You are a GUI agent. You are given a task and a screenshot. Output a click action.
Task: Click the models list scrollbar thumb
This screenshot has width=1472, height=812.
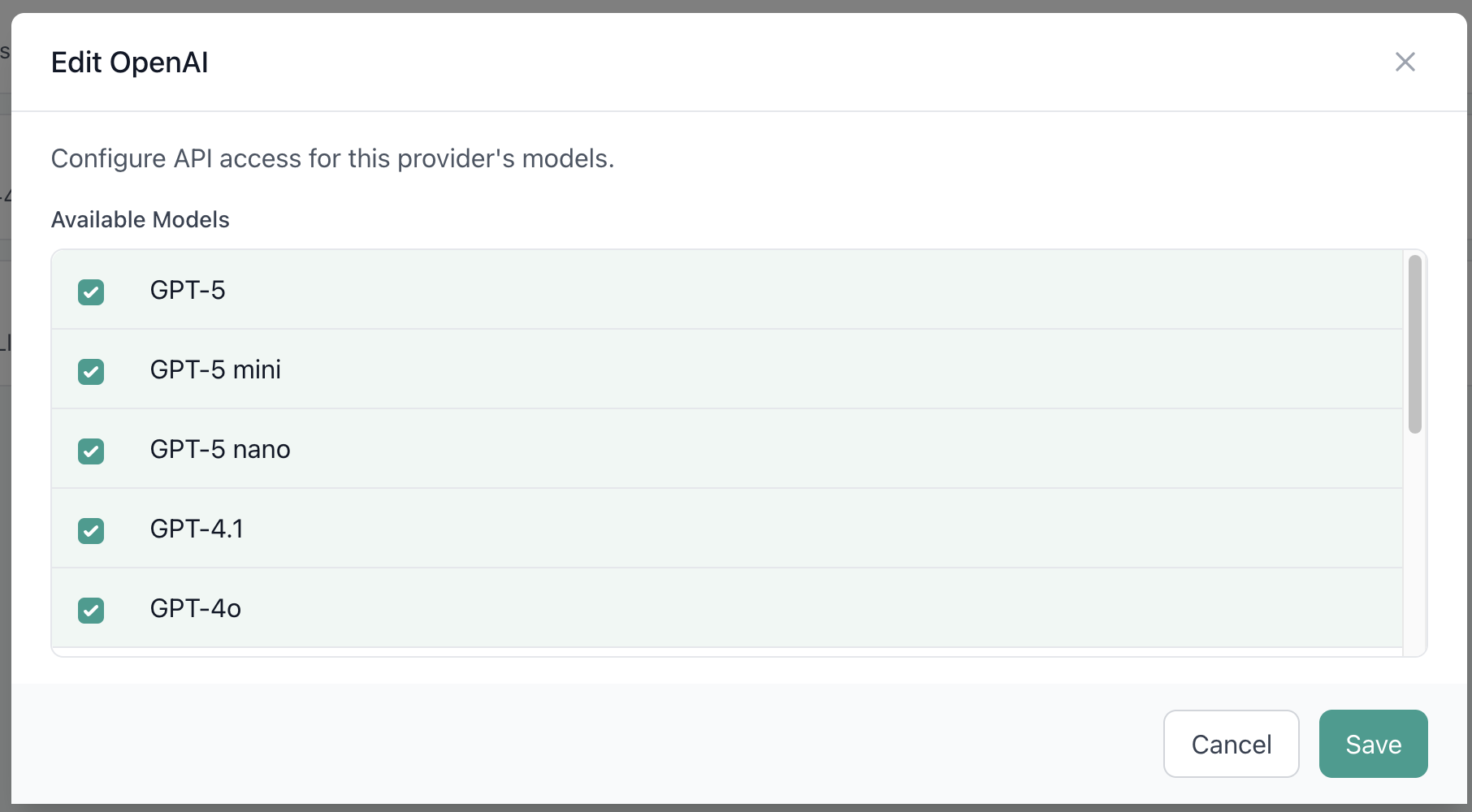click(1414, 344)
